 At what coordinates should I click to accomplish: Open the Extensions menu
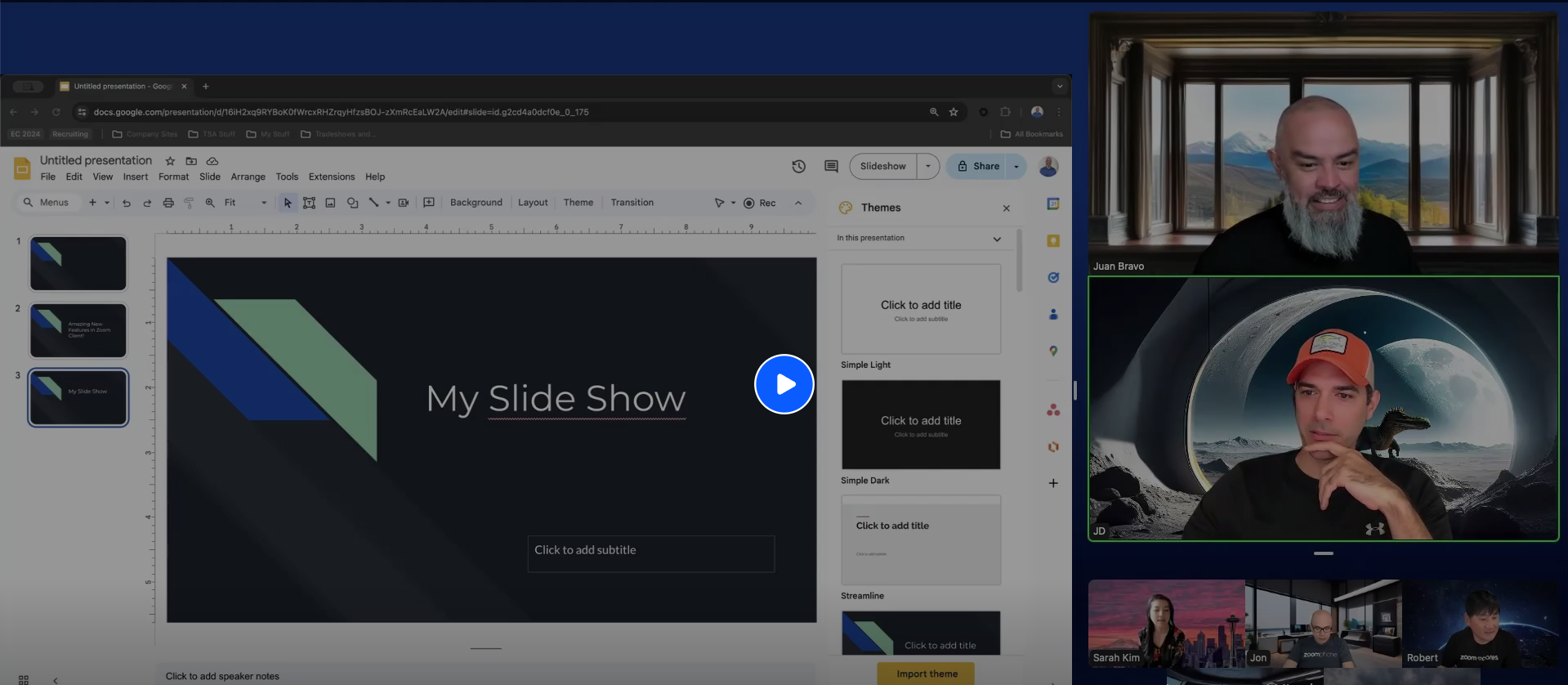tap(332, 177)
